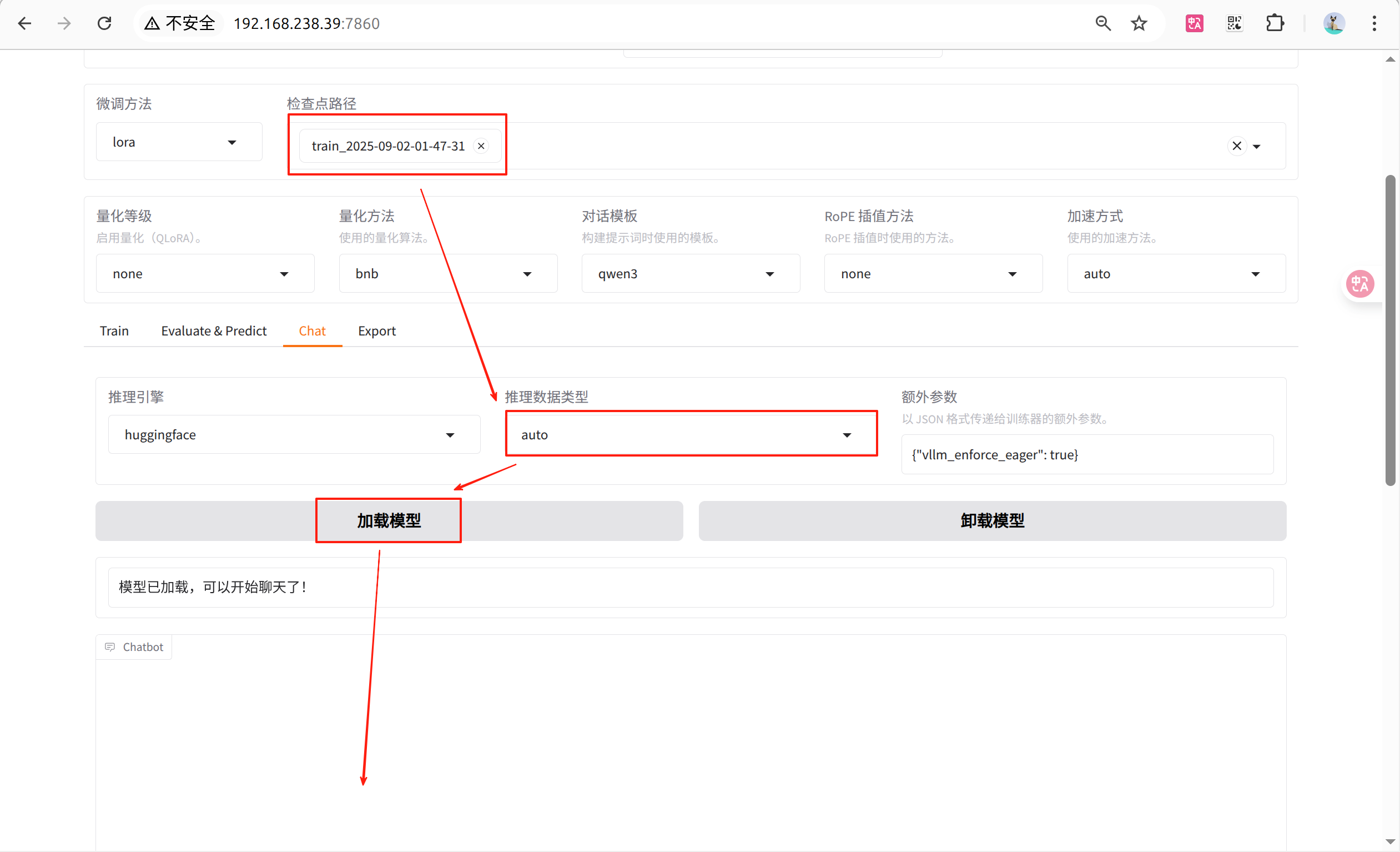
Task: Open the extensions puzzle piece icon
Action: [x=1275, y=23]
